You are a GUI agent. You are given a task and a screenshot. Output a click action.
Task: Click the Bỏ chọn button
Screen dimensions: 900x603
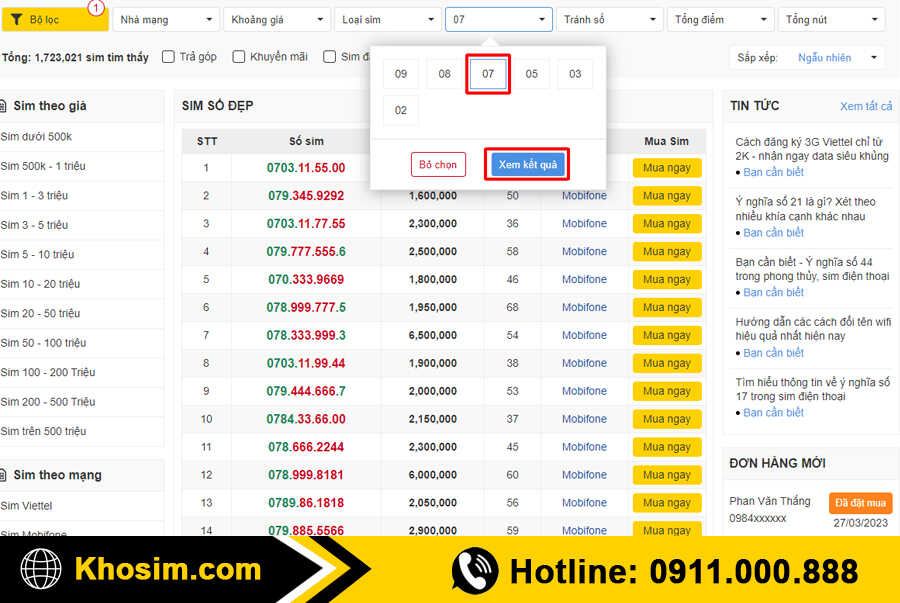pos(438,163)
